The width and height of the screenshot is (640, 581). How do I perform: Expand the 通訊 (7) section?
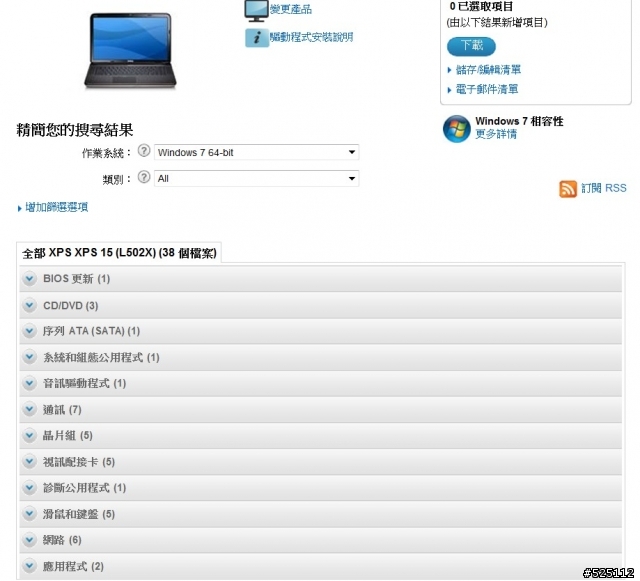click(x=320, y=410)
